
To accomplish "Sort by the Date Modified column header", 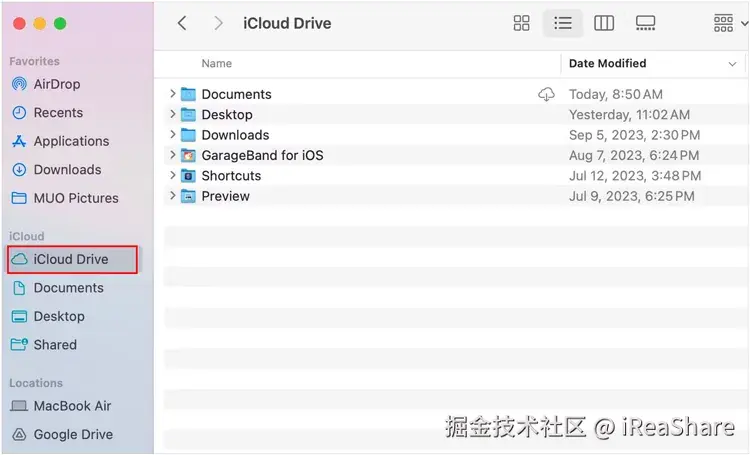I will pos(607,64).
